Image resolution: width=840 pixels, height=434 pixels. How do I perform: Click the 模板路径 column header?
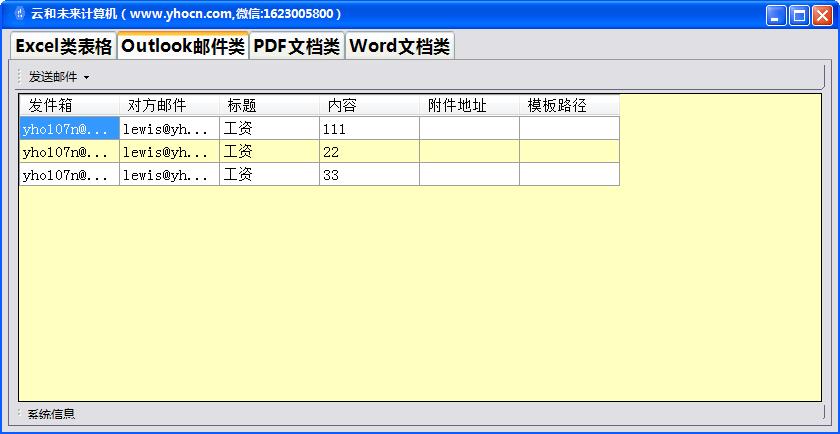click(x=569, y=105)
